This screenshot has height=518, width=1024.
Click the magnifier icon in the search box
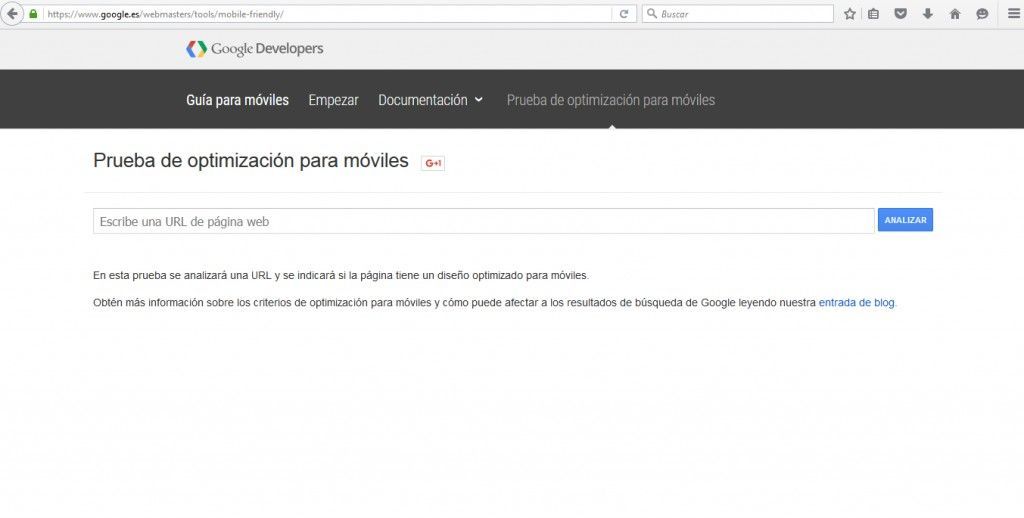(651, 14)
